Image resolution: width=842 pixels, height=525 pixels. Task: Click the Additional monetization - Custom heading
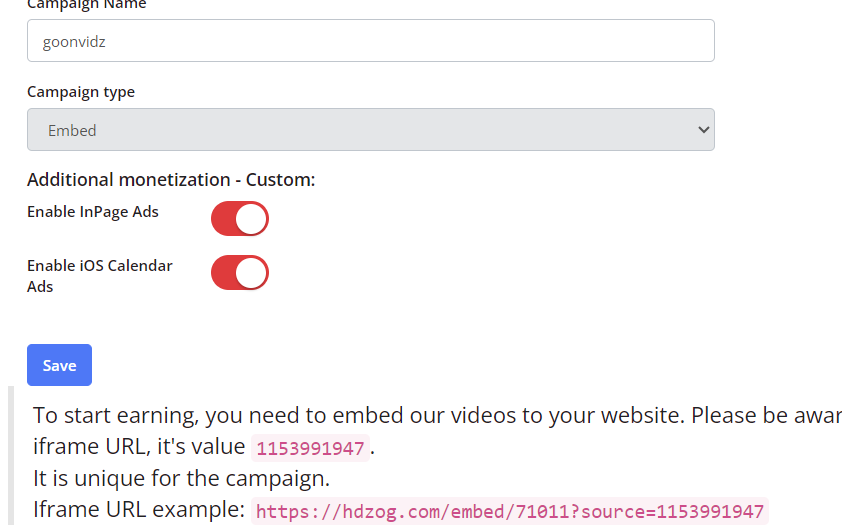(x=171, y=179)
